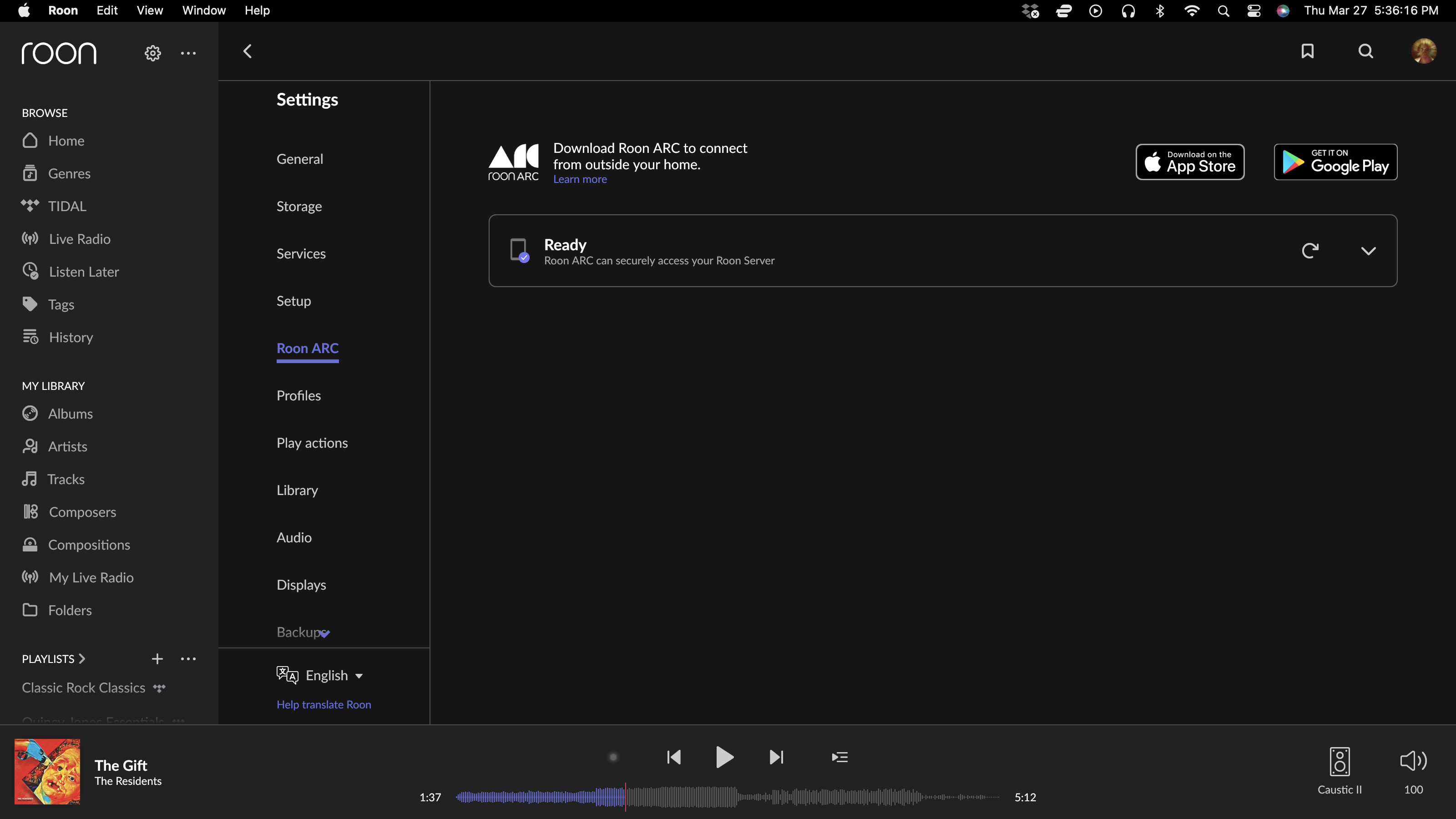Open Composers in My Library
1456x819 pixels.
[x=69, y=512]
